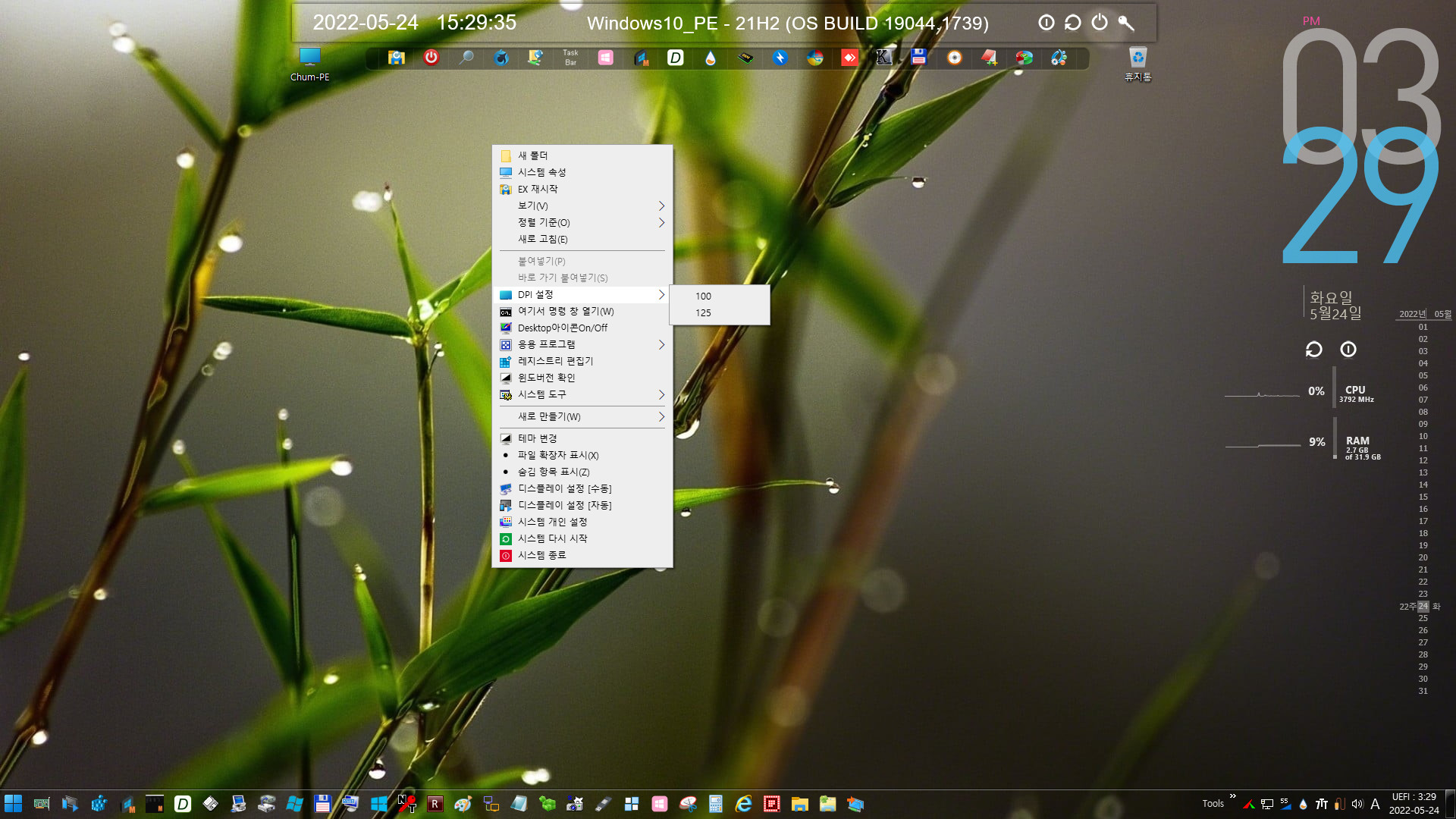Open 시스템 개인 설정 entry
This screenshot has height=819, width=1456.
coord(582,522)
